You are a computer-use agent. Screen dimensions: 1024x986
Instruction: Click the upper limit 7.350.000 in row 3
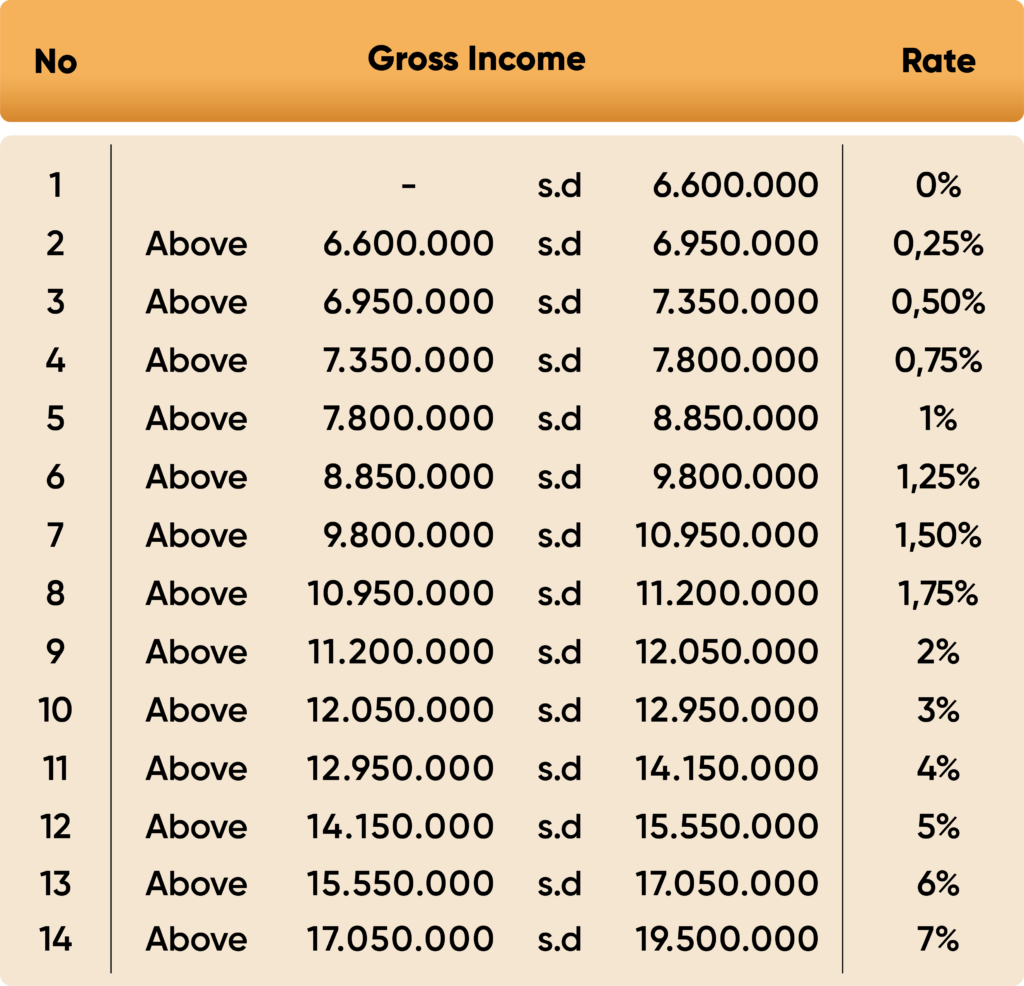(735, 303)
